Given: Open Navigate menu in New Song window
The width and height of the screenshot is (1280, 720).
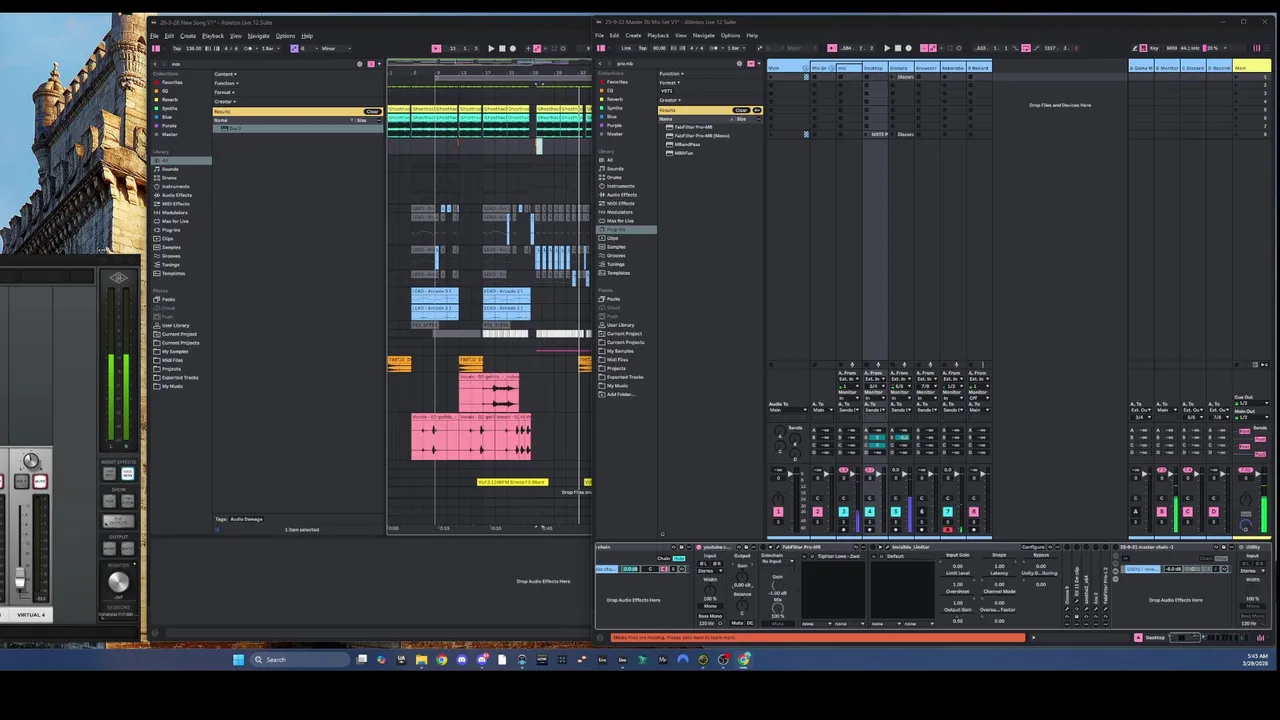Looking at the screenshot, I should (x=259, y=36).
